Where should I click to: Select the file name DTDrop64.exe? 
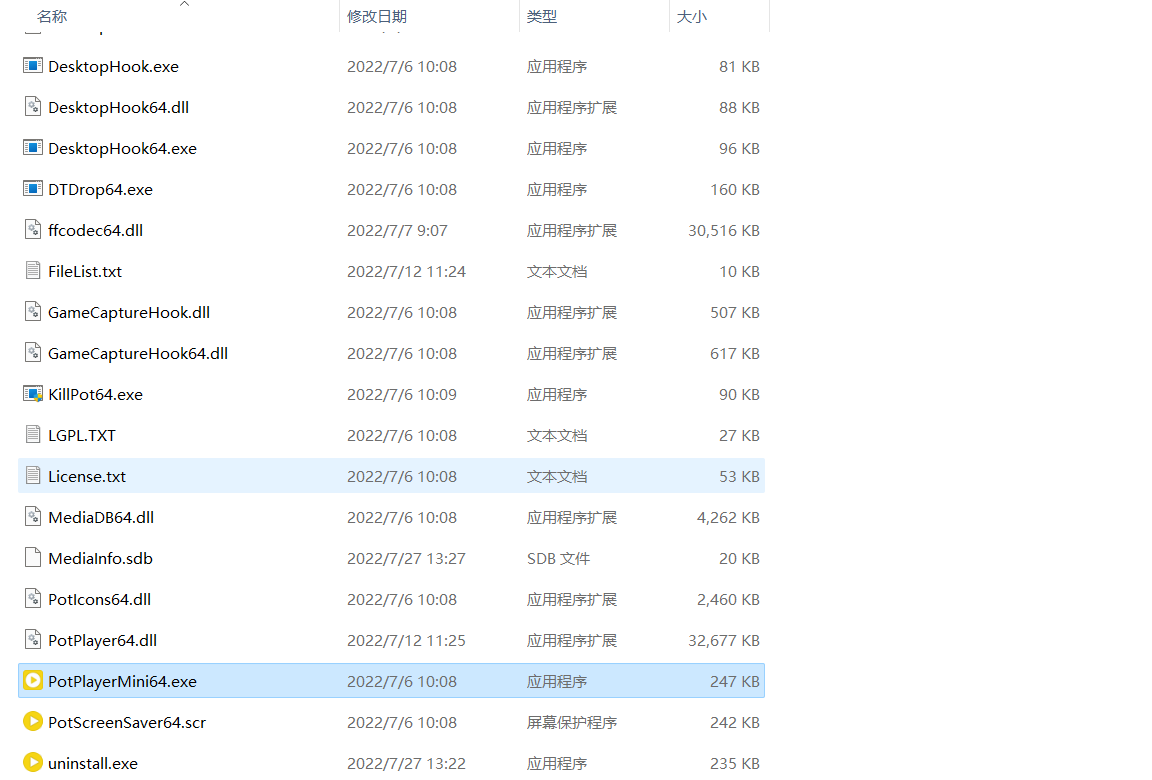pos(101,189)
